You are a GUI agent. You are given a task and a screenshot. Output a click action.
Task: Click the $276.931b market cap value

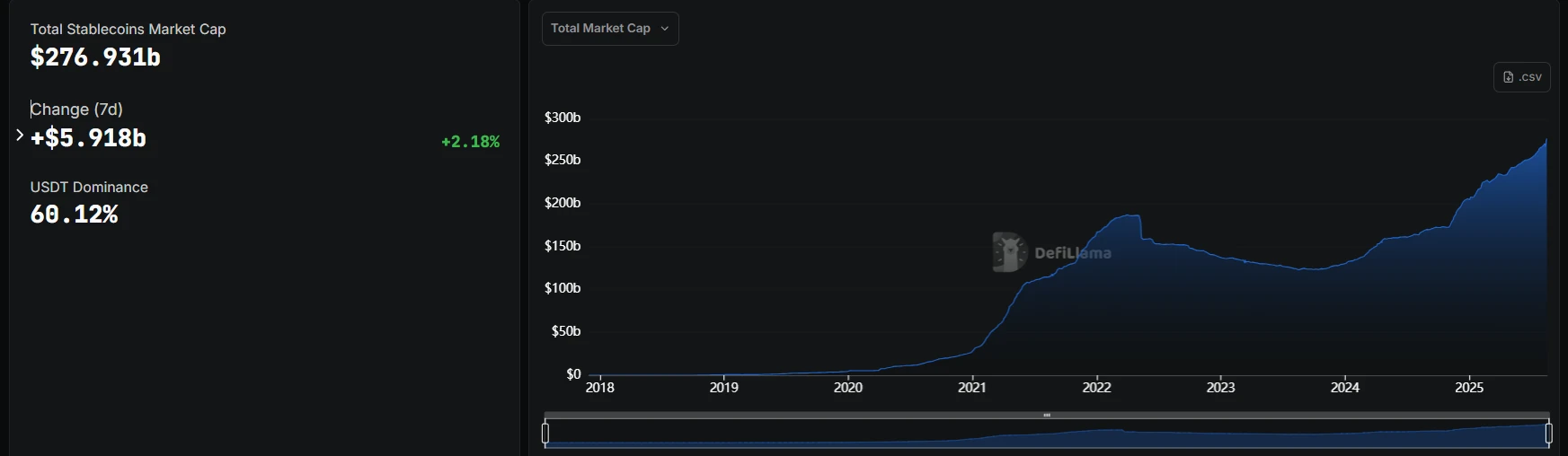click(95, 57)
